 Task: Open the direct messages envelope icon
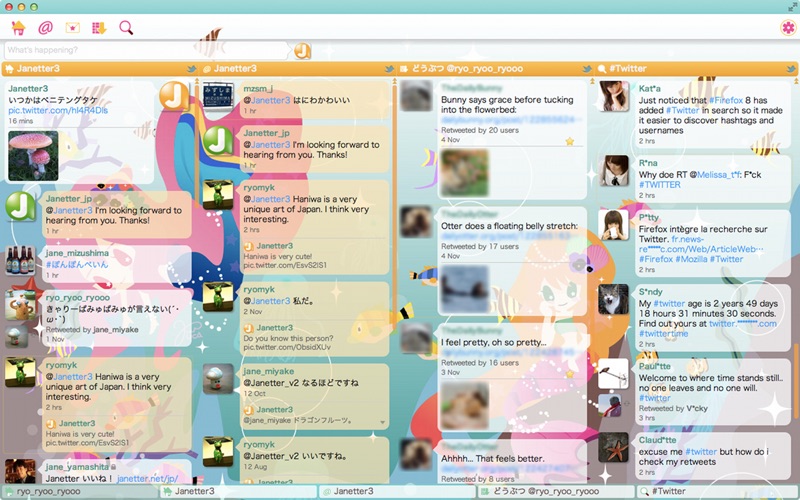click(x=72, y=28)
